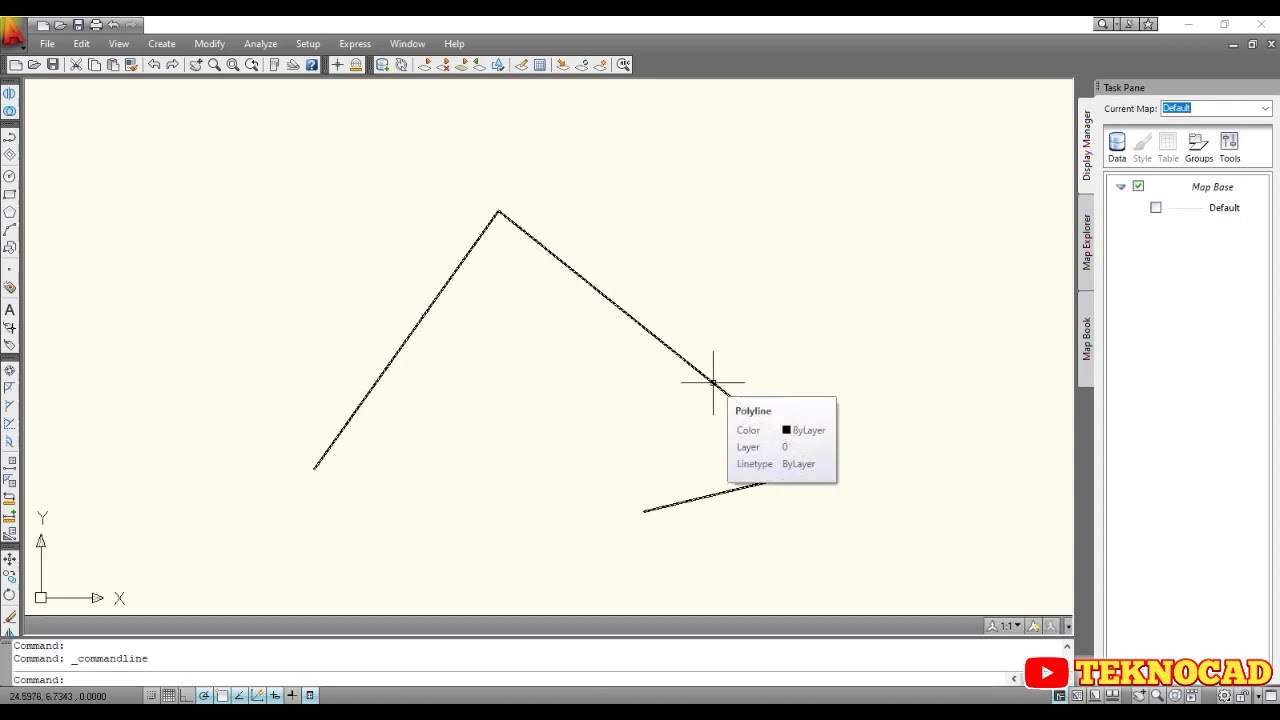Viewport: 1280px width, 720px height.
Task: Click the Paste clipboard icon
Action: click(x=112, y=65)
